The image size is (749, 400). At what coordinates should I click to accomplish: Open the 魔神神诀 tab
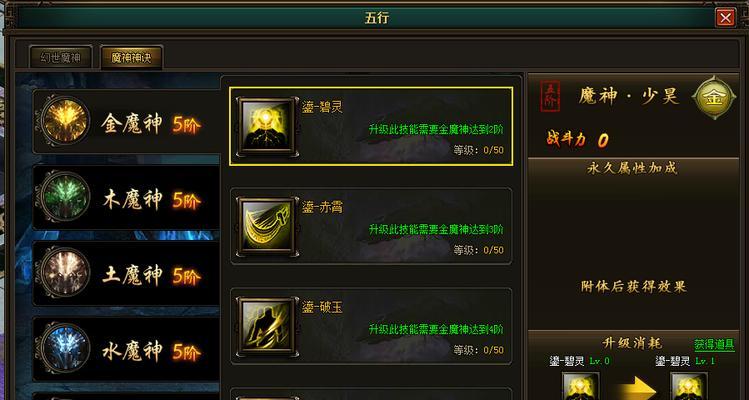[131, 58]
